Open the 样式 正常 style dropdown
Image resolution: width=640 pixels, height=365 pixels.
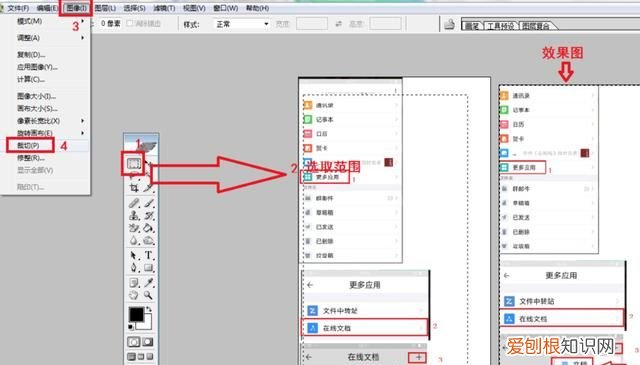coord(242,24)
